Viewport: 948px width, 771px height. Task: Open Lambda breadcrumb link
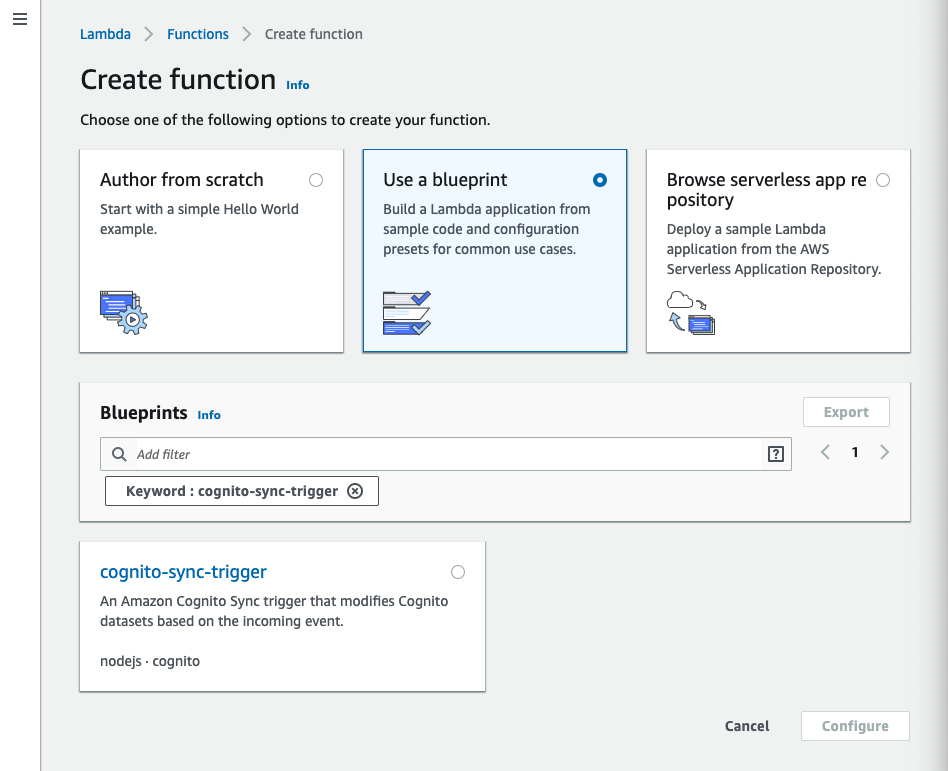[x=105, y=34]
